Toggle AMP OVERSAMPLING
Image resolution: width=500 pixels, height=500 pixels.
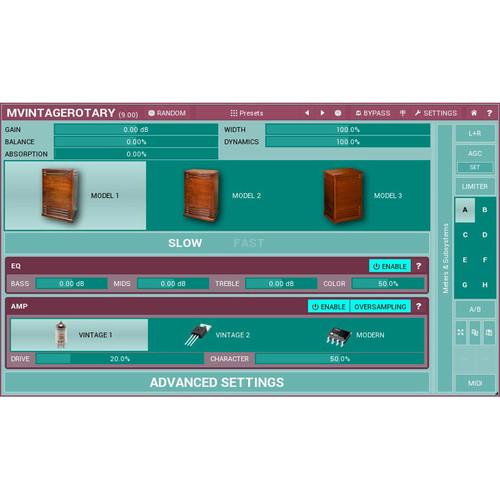tap(380, 307)
